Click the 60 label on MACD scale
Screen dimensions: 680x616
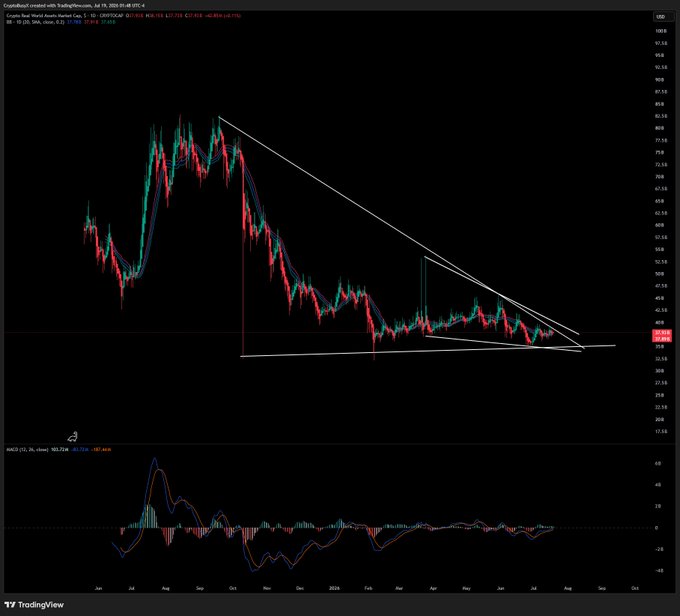point(658,464)
